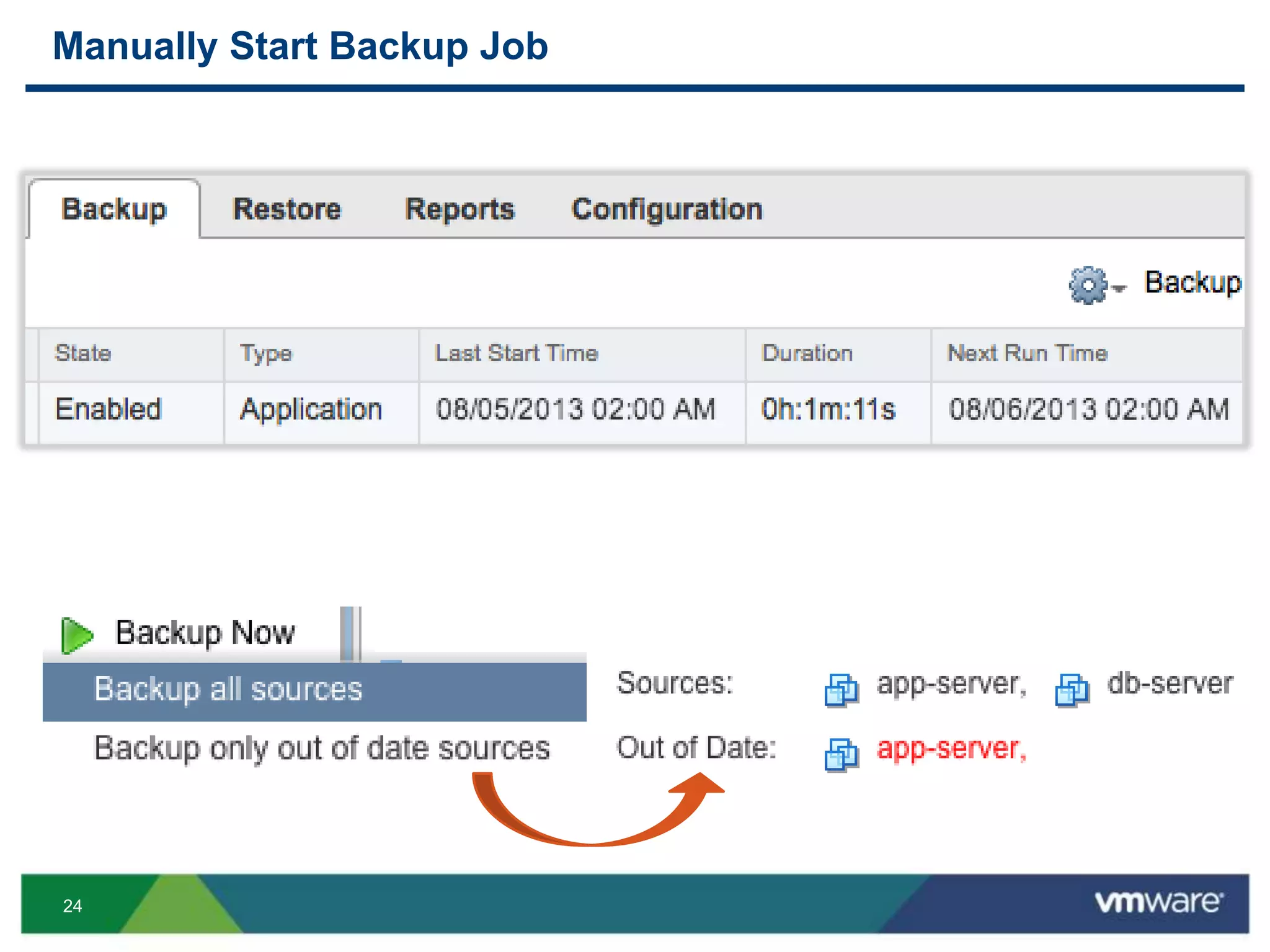Select the Configuration tab
Image resolution: width=1270 pixels, height=952 pixels.
click(x=667, y=209)
